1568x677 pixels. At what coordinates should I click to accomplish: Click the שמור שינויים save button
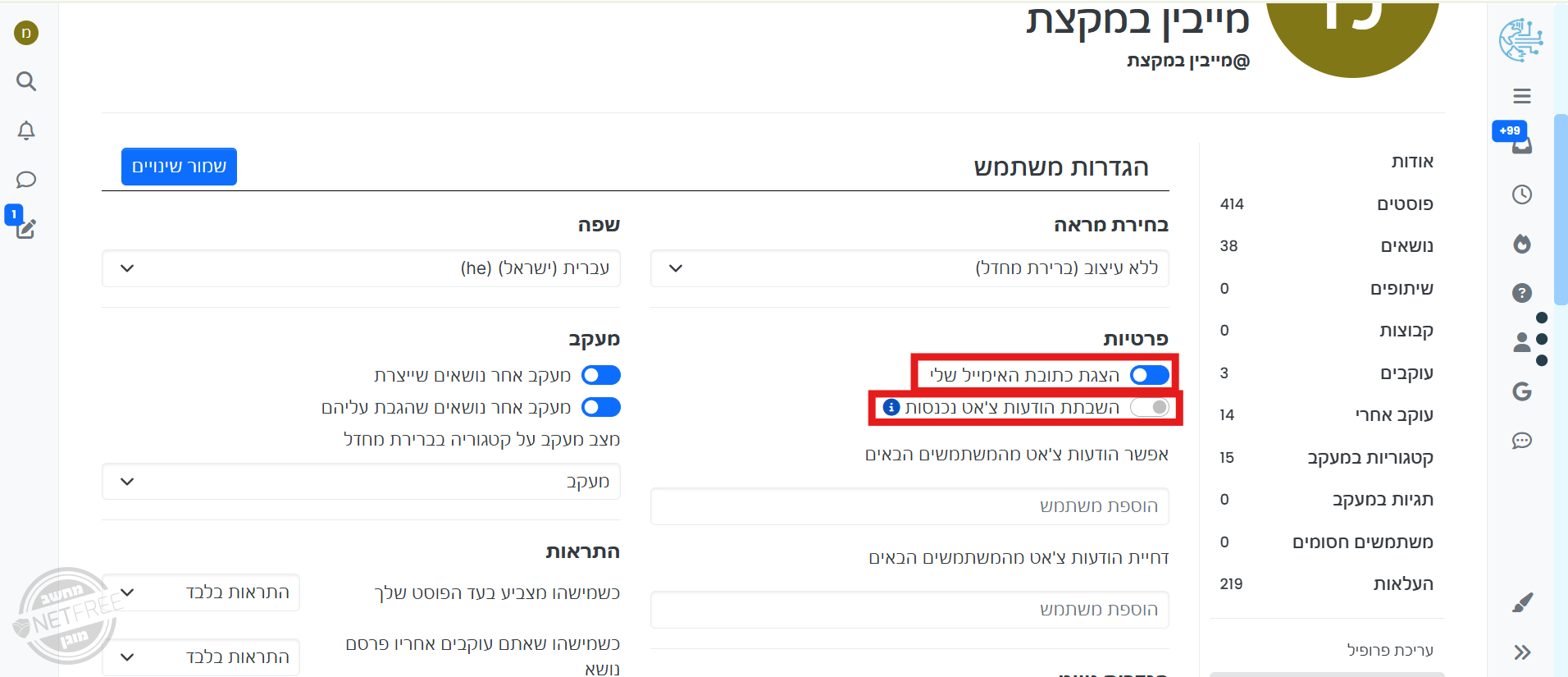(x=179, y=167)
